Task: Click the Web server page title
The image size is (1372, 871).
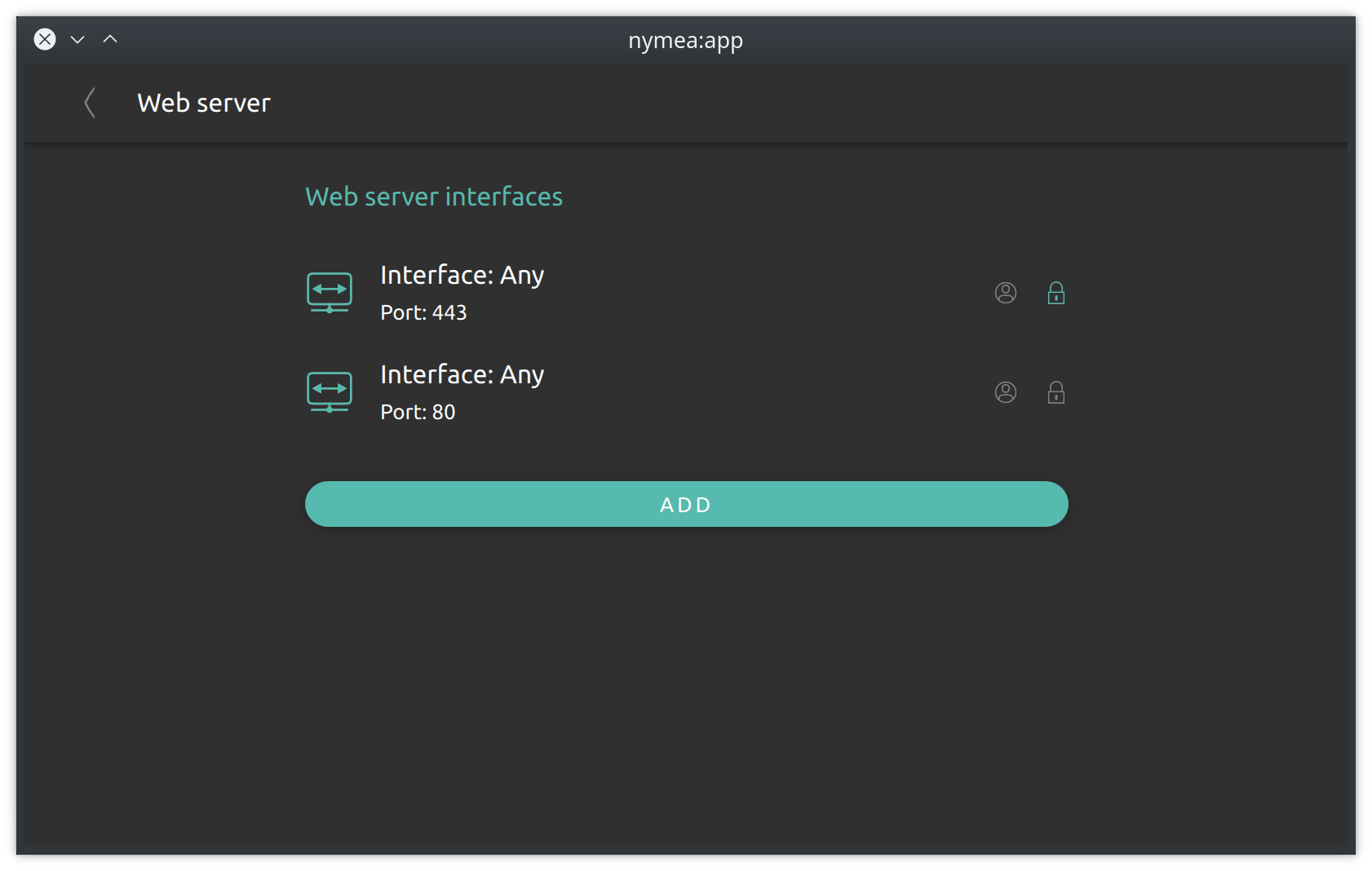Action: tap(204, 103)
